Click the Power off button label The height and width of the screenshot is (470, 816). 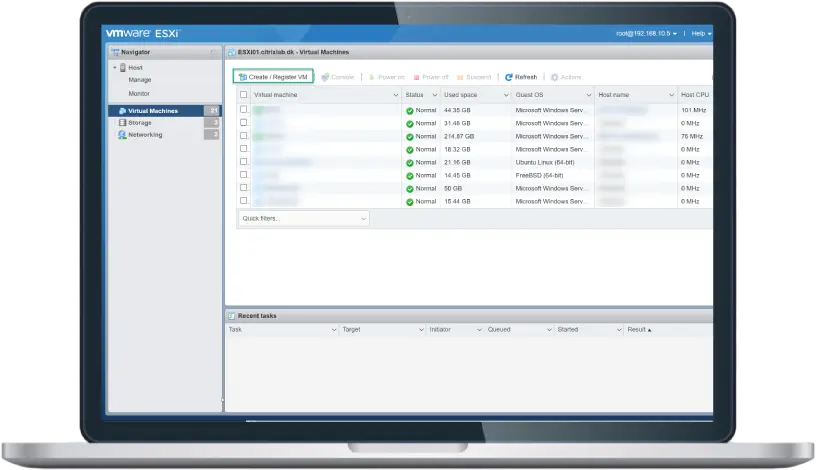[x=435, y=77]
